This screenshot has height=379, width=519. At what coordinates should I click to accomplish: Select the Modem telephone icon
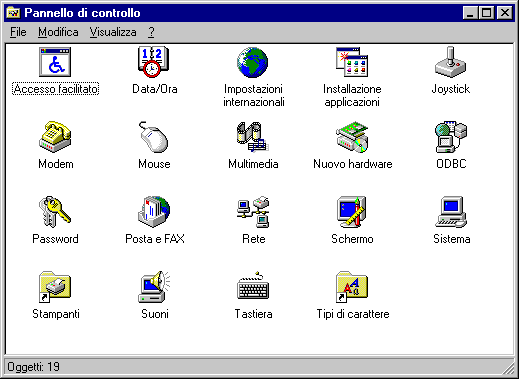coord(55,137)
